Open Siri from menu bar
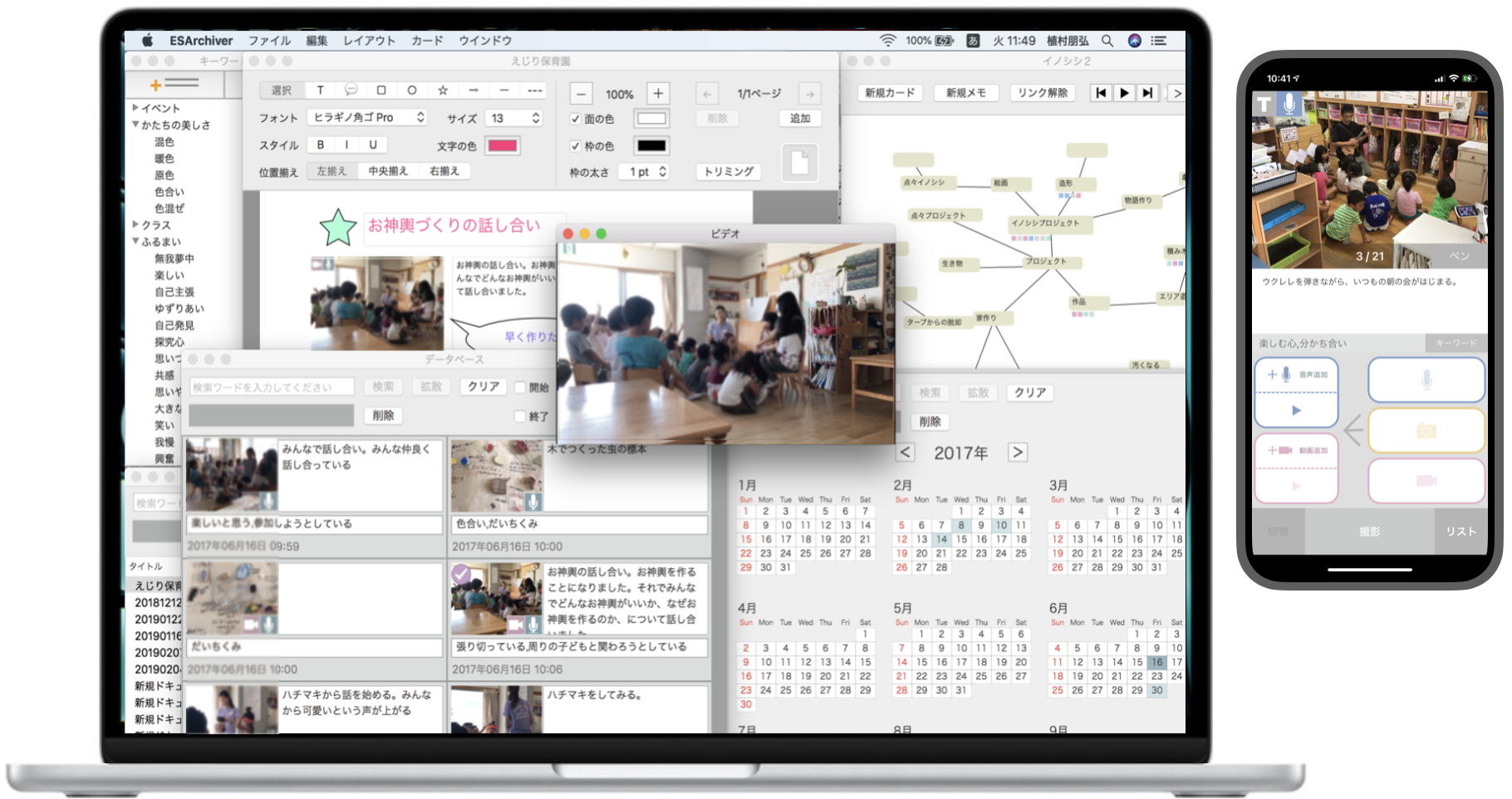 pos(1135,41)
